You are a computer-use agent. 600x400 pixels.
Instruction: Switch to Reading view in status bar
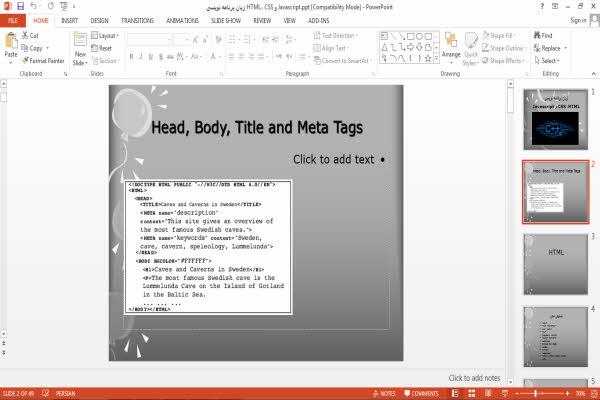coord(488,393)
